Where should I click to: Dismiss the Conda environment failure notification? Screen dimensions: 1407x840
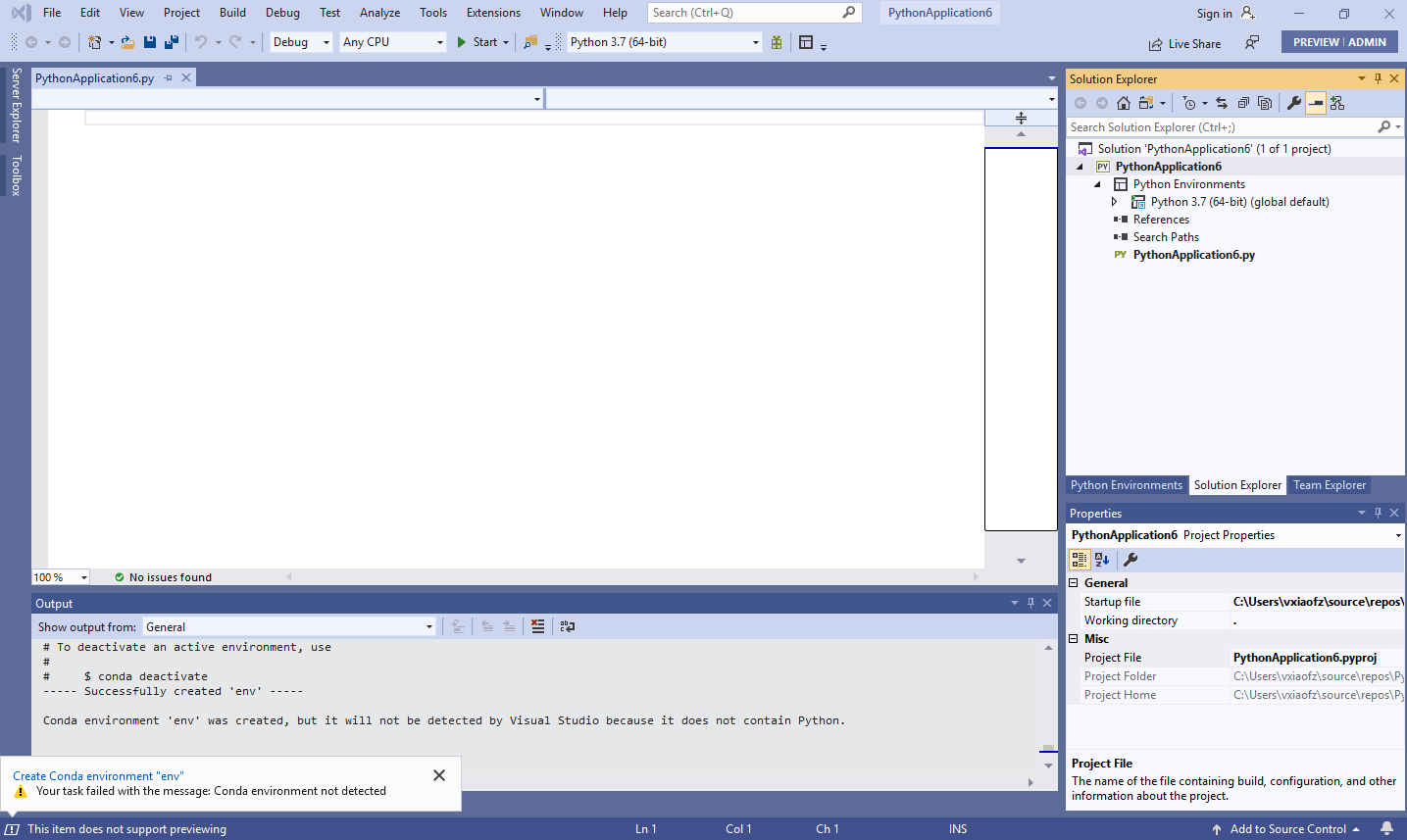(x=438, y=774)
